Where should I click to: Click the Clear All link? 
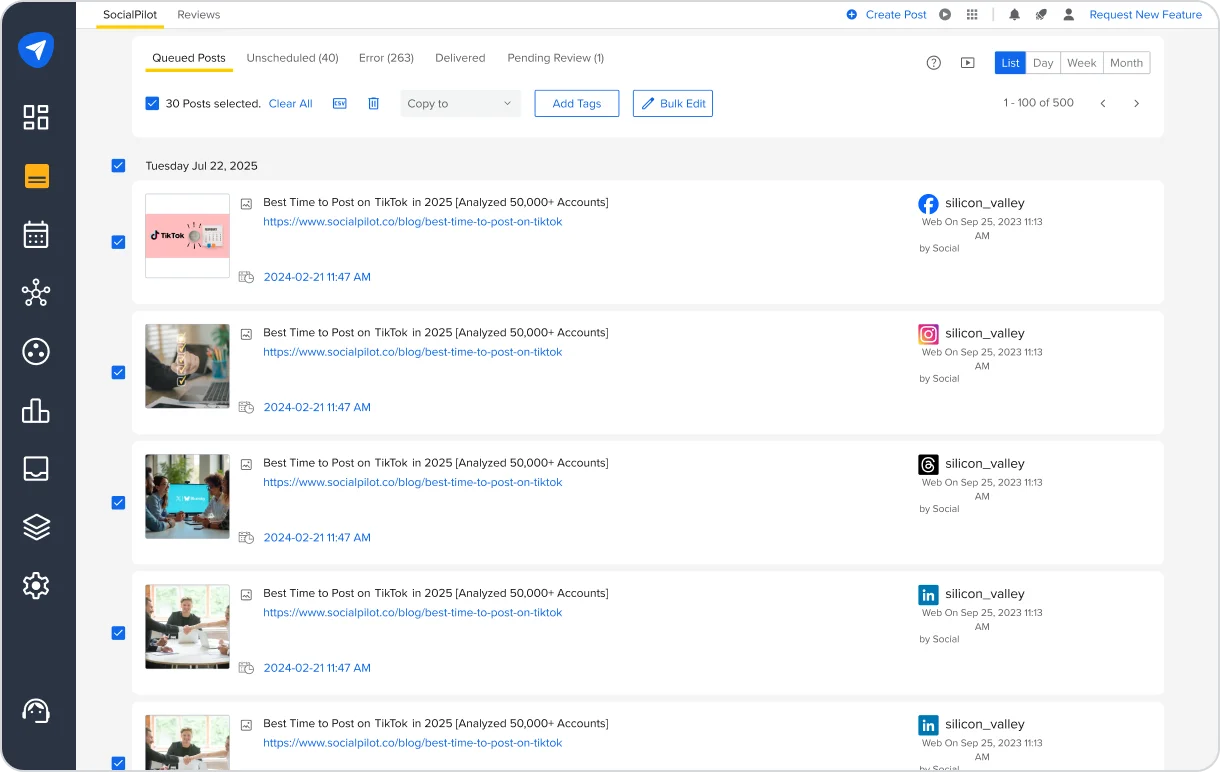click(x=290, y=103)
